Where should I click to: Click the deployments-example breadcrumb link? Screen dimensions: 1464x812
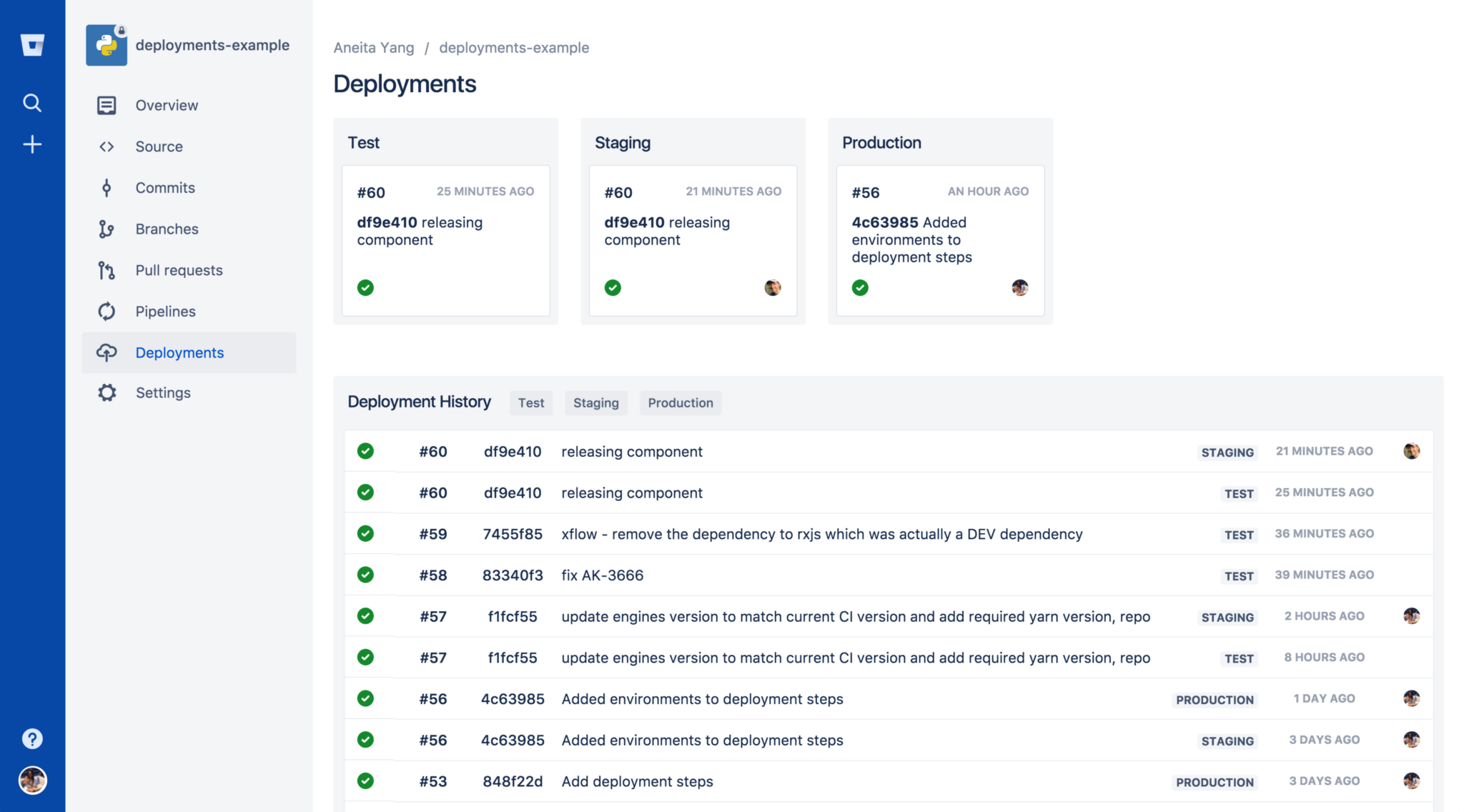(x=514, y=47)
